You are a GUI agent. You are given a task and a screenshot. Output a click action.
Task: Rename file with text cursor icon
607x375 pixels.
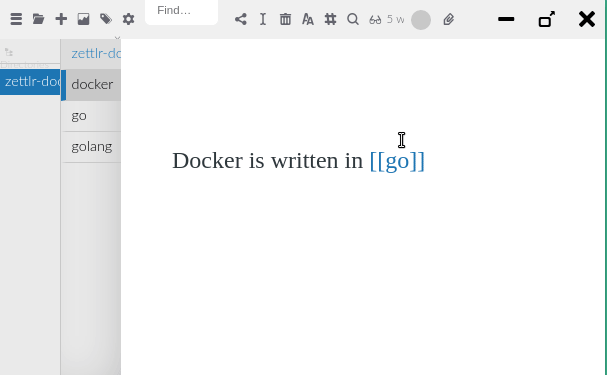pyautogui.click(x=263, y=19)
